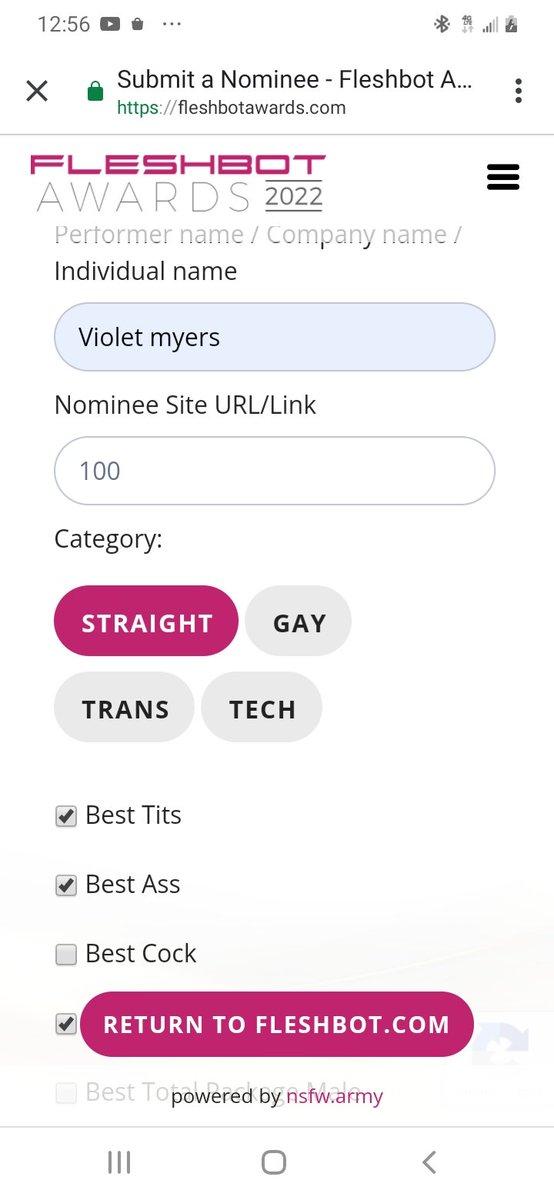The height and width of the screenshot is (1200, 554).
Task: Select the GAY category
Action: pyautogui.click(x=298, y=621)
